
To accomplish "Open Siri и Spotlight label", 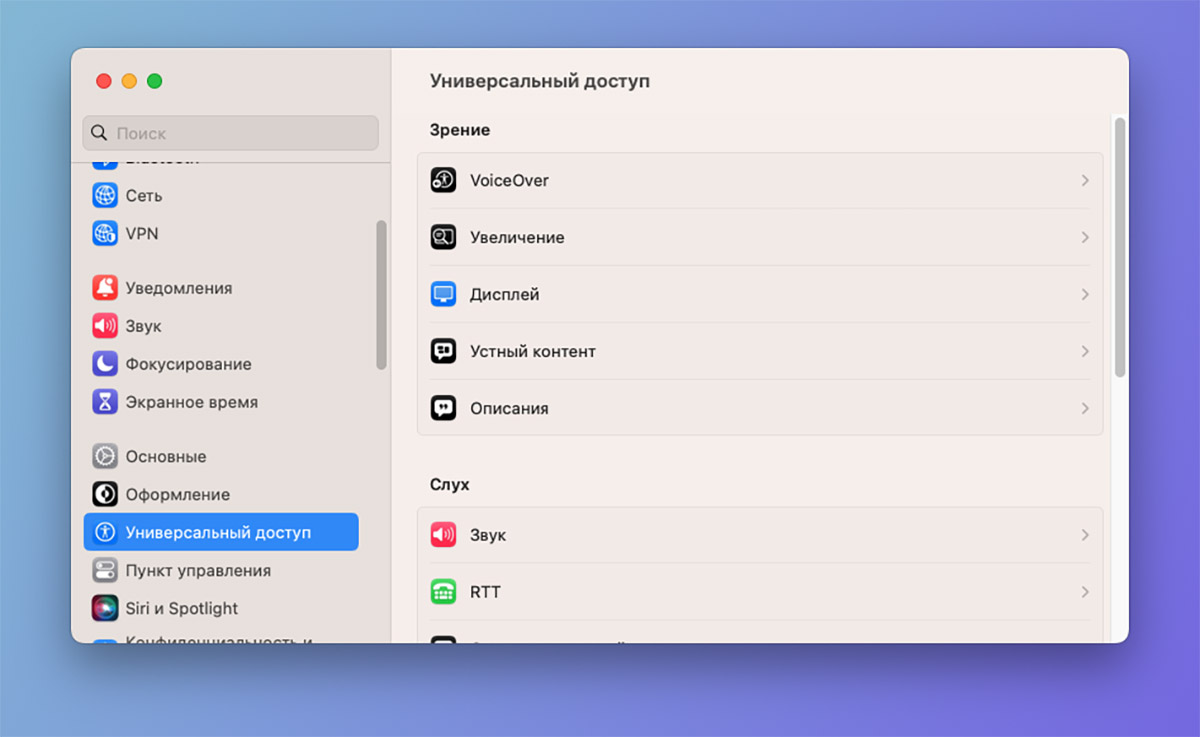I will click(x=182, y=608).
